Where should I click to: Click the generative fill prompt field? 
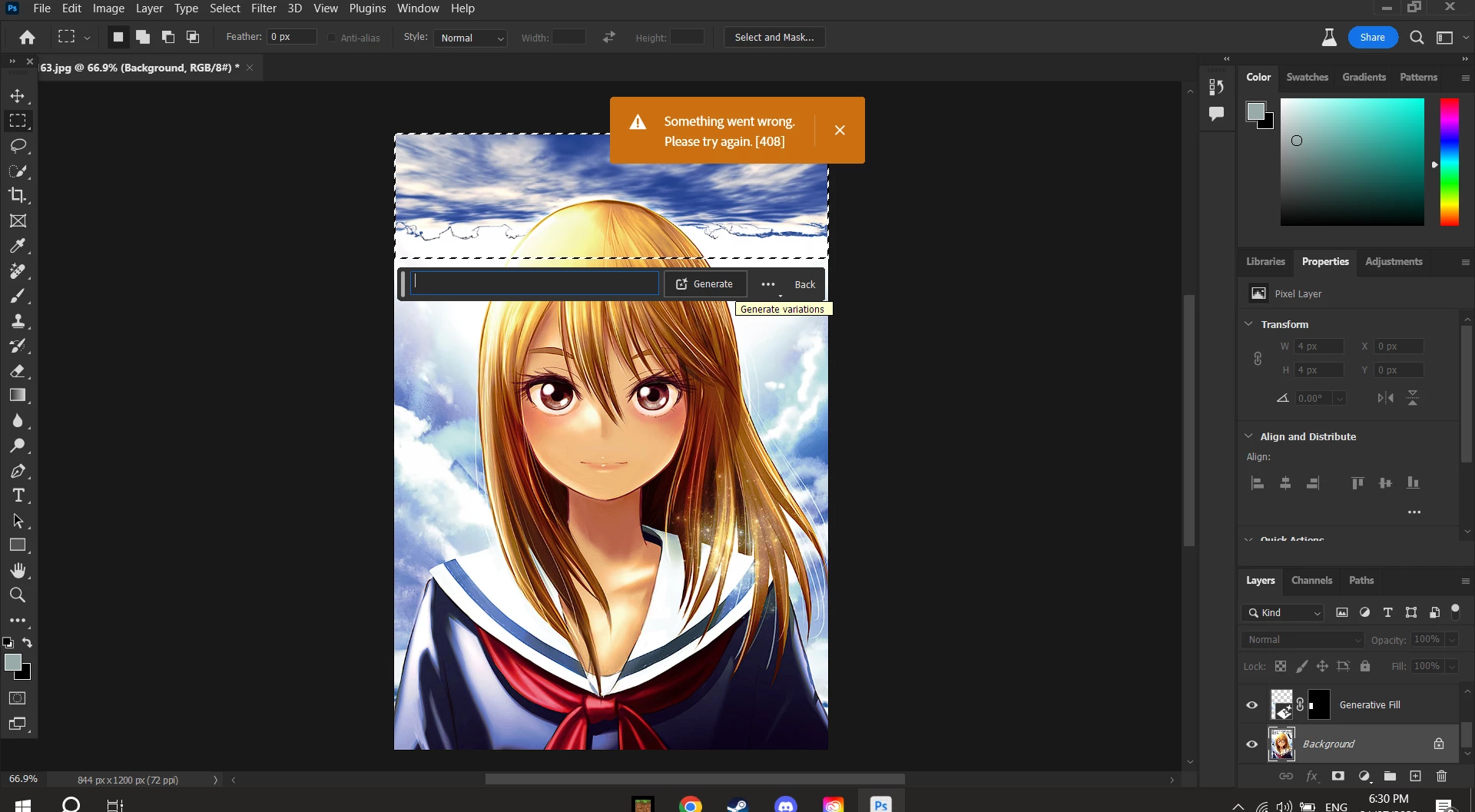pos(535,283)
